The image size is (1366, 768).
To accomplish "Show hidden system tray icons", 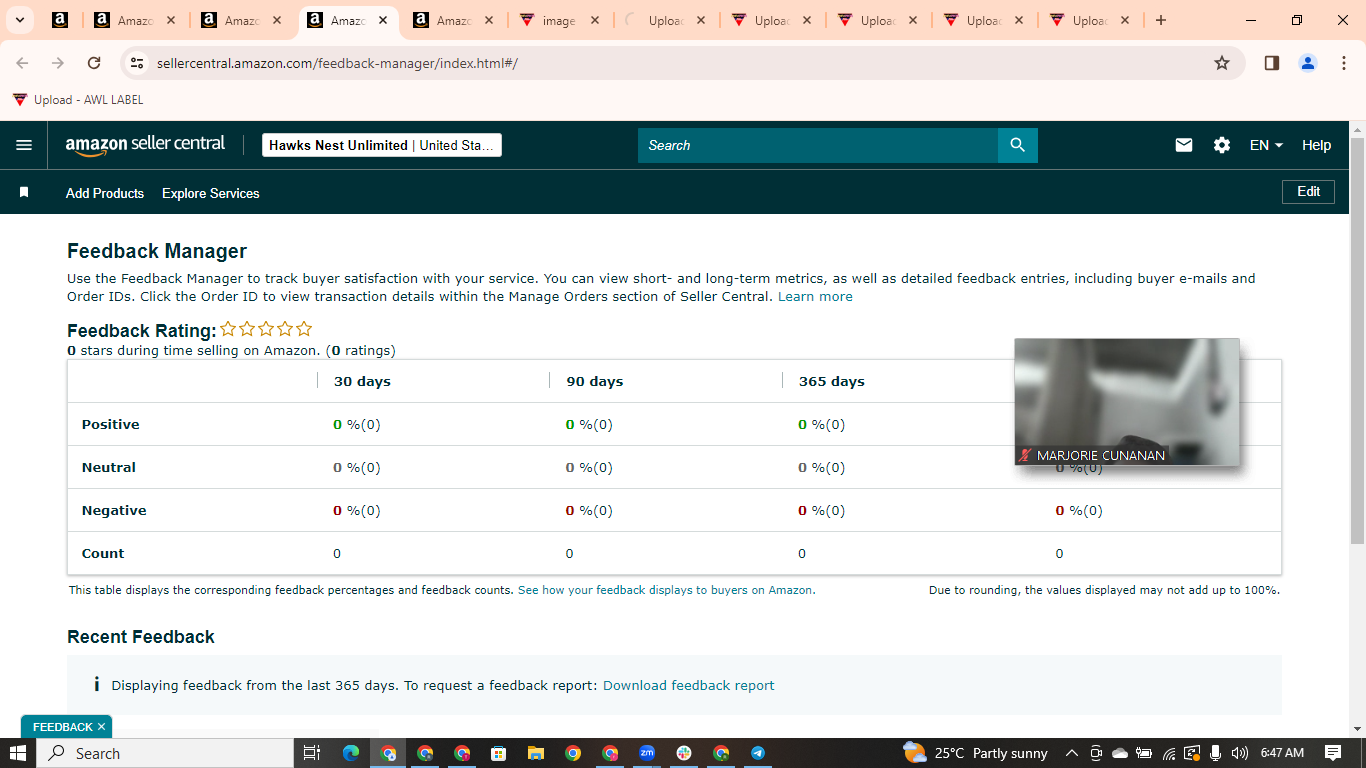I will click(1071, 753).
